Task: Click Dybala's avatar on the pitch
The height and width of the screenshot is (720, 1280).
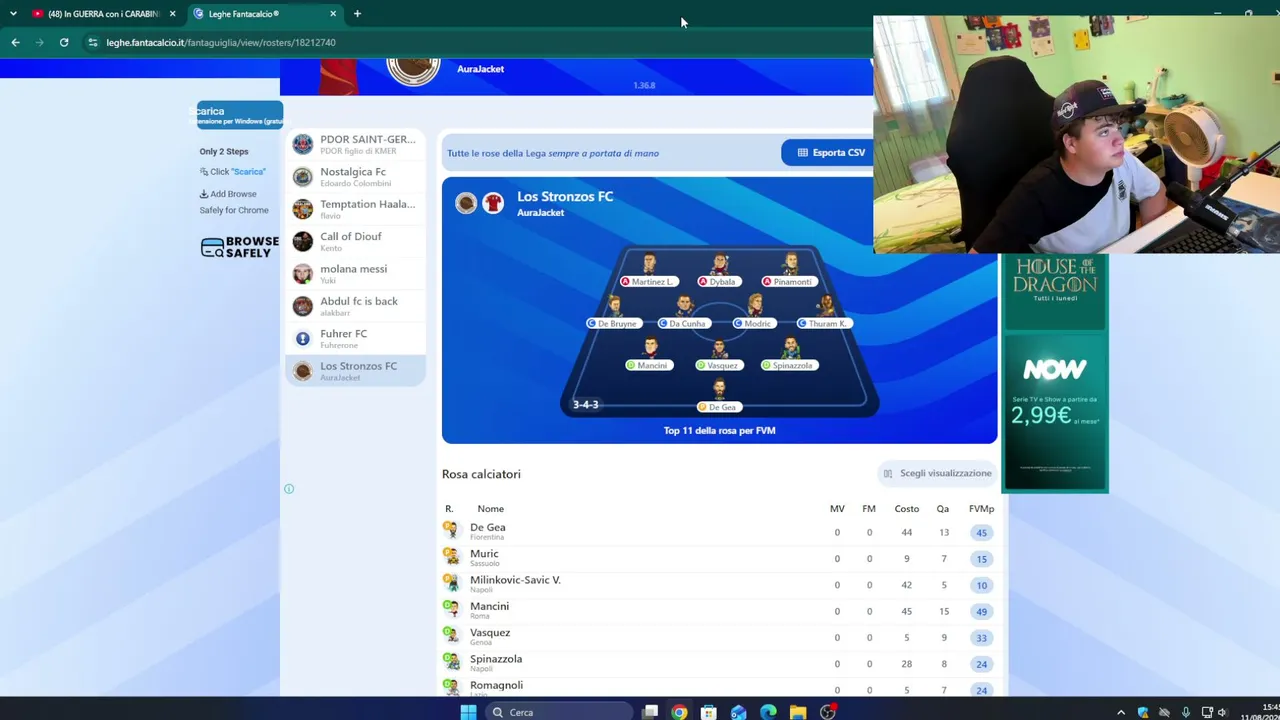Action: pos(720,265)
